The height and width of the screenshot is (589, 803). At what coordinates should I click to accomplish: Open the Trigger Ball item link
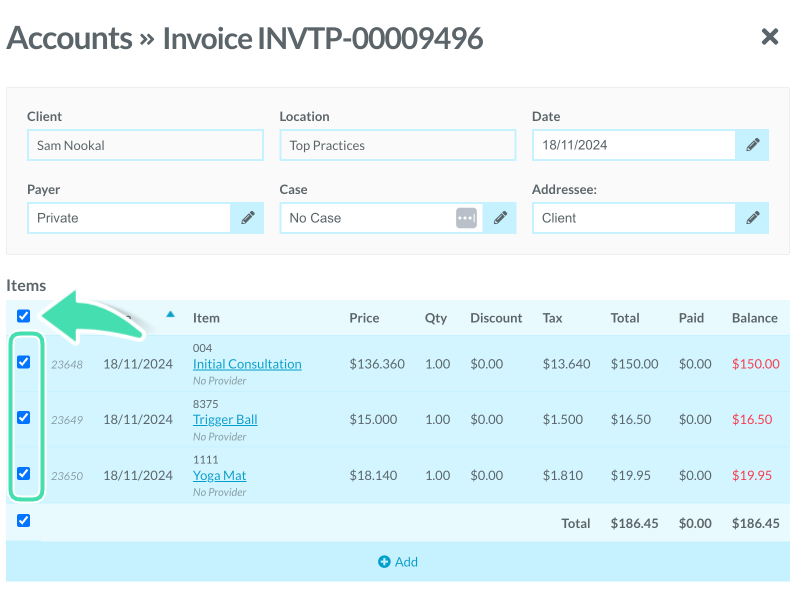tap(225, 419)
